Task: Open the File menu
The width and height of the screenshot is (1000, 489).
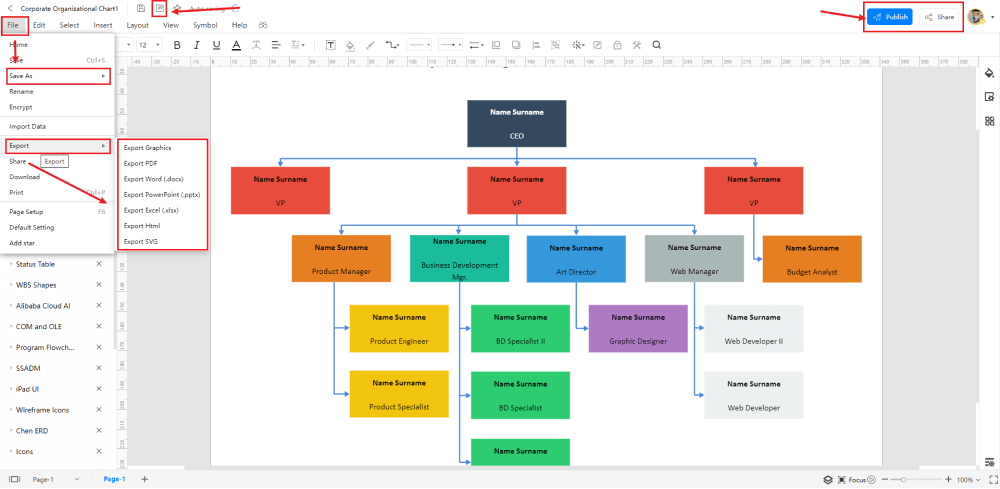Action: pyautogui.click(x=13, y=25)
